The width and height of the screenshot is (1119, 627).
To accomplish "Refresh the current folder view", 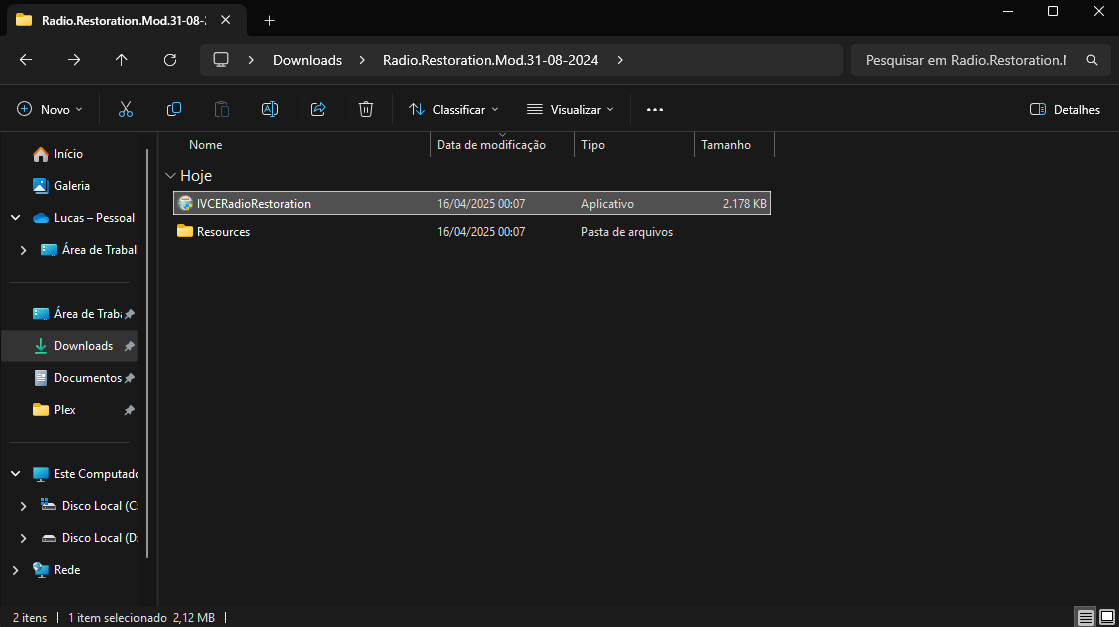I will [x=170, y=60].
